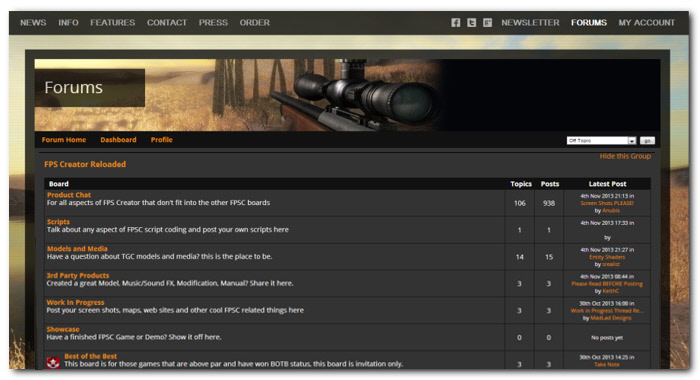700x380 pixels.
Task: Click the 106 topics count
Action: (x=520, y=203)
